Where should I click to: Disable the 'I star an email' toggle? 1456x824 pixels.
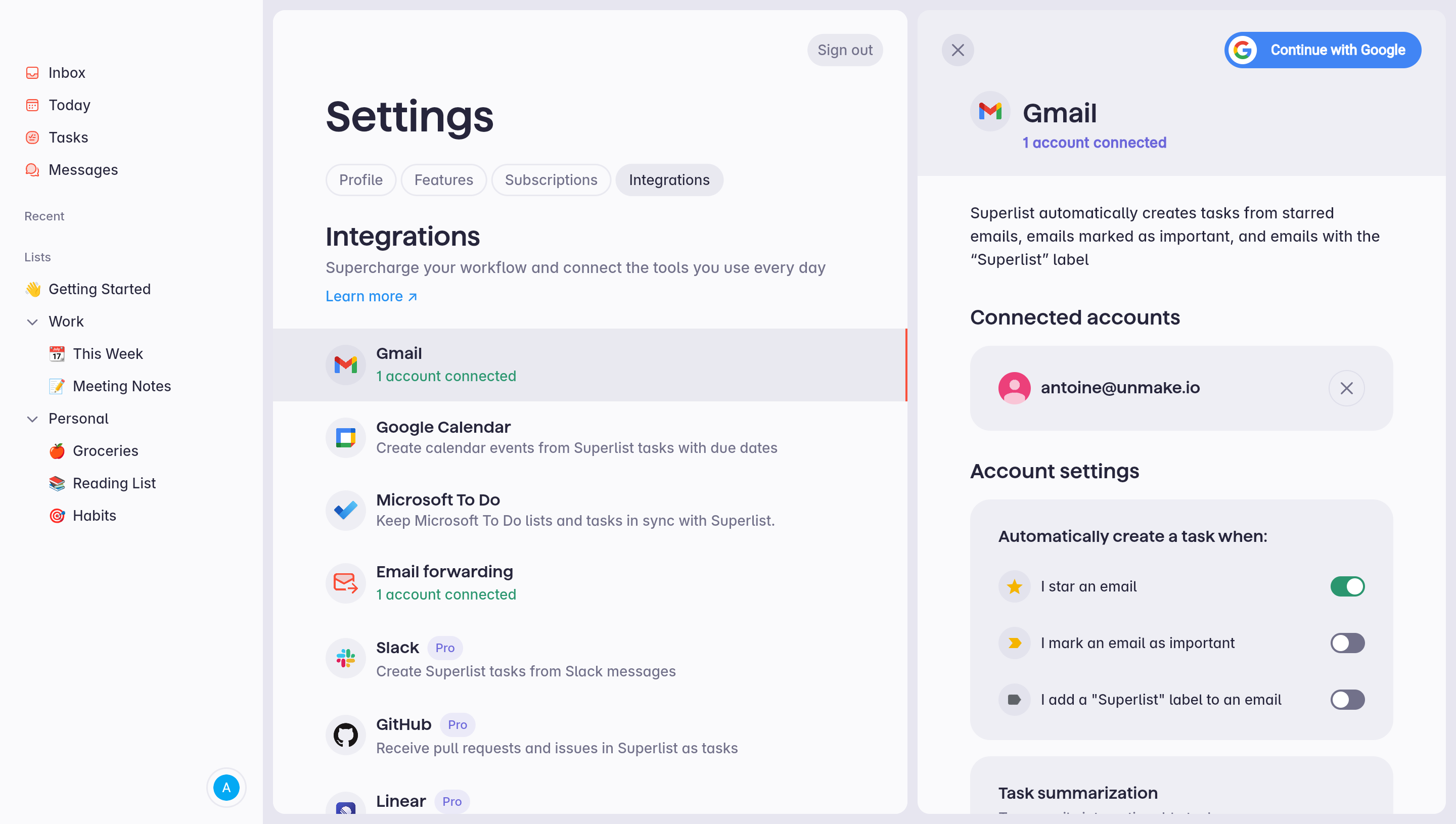(1347, 586)
